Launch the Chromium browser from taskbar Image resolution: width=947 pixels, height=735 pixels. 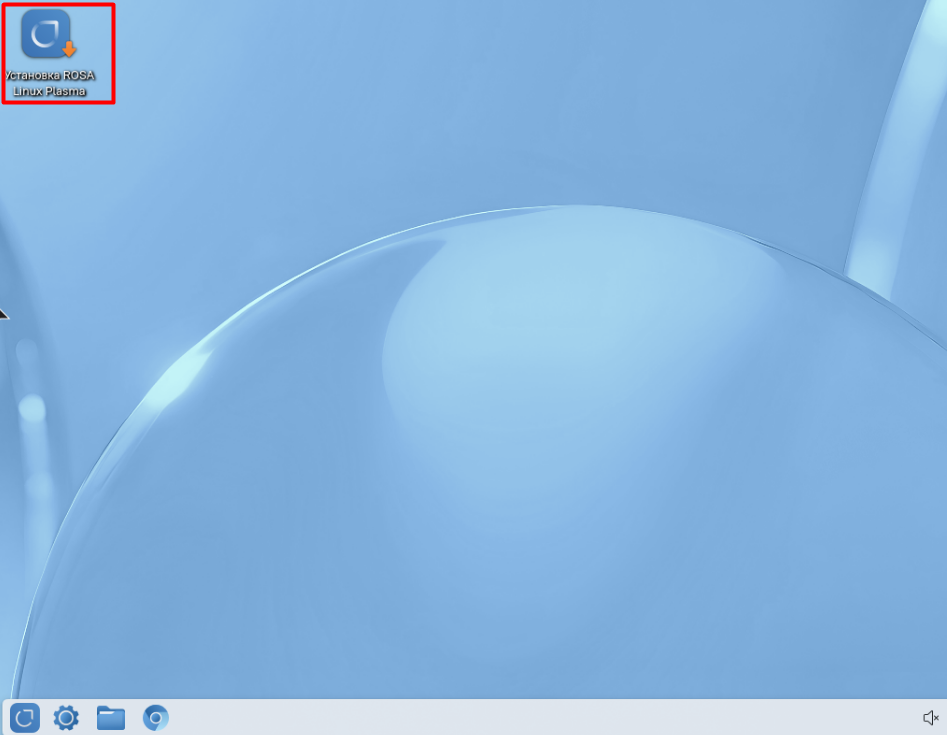[x=155, y=717]
